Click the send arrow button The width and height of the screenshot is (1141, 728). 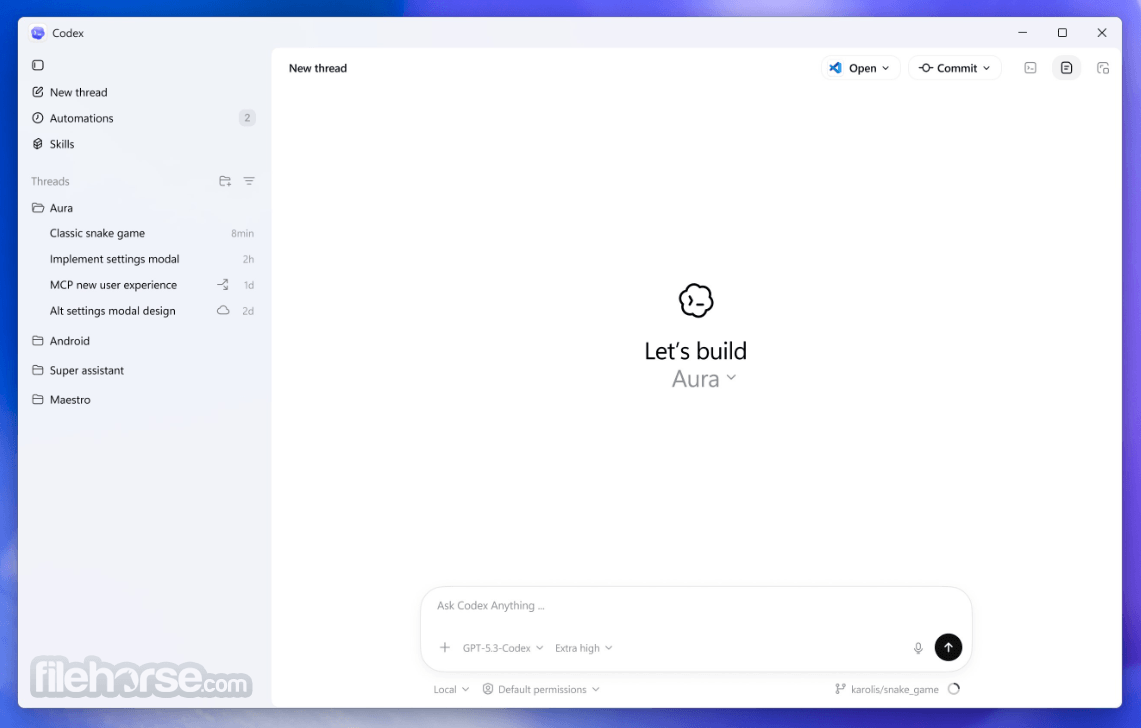tap(948, 647)
